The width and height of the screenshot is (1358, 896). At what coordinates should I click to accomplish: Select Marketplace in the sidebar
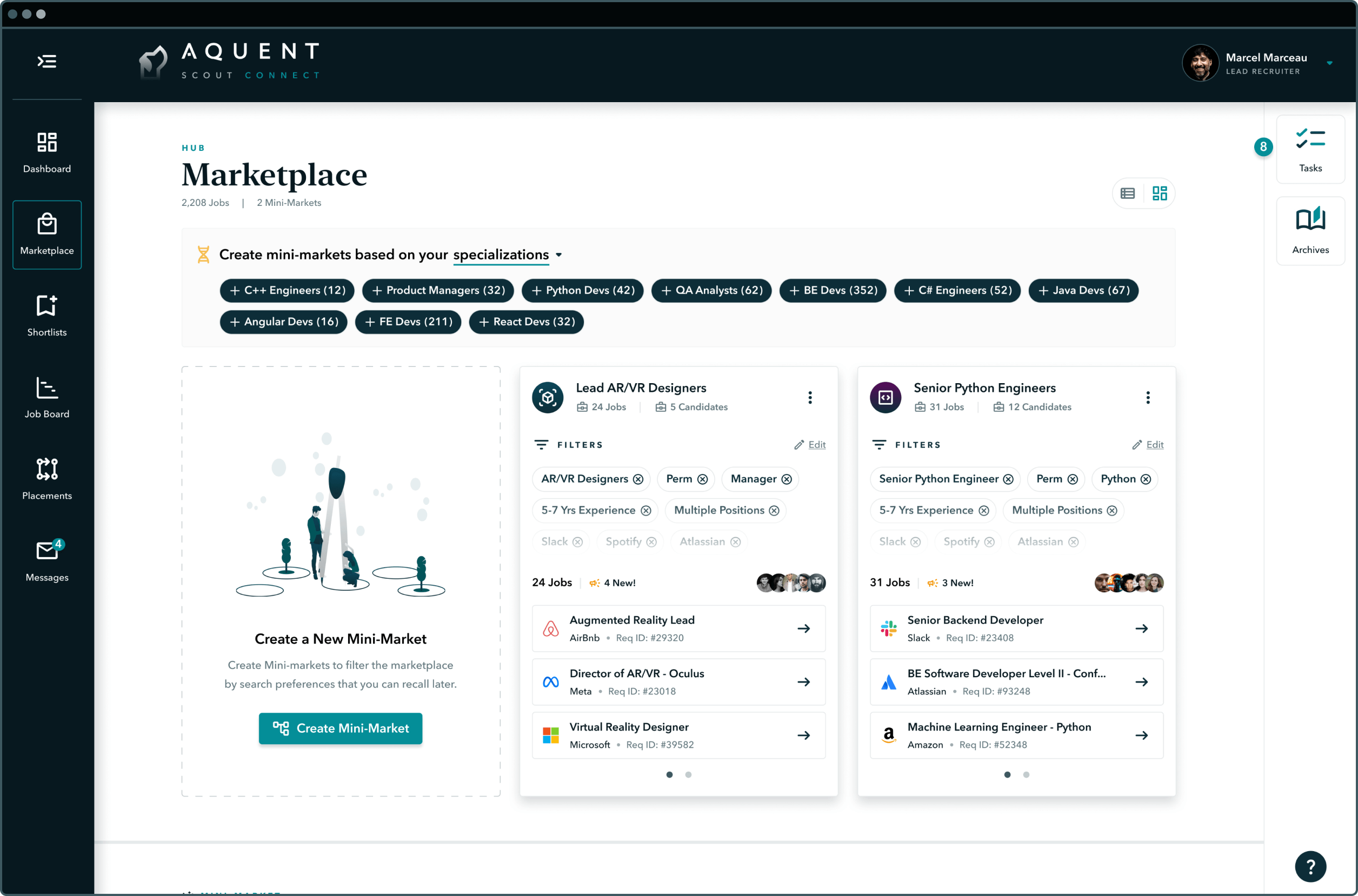tap(47, 235)
